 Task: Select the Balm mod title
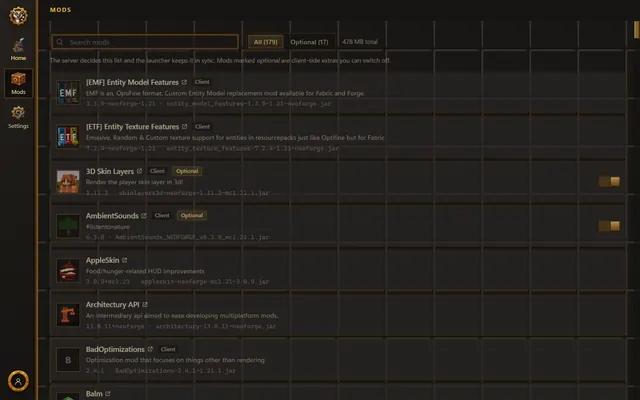tap(94, 393)
